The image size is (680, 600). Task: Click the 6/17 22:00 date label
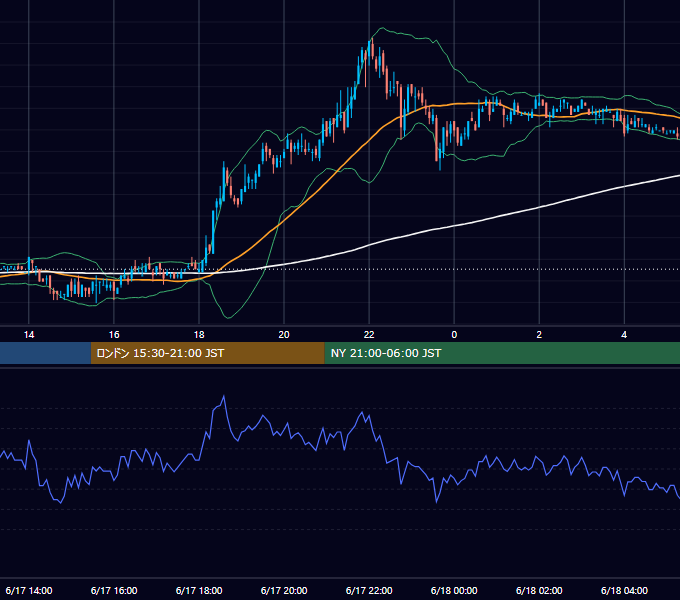(369, 591)
